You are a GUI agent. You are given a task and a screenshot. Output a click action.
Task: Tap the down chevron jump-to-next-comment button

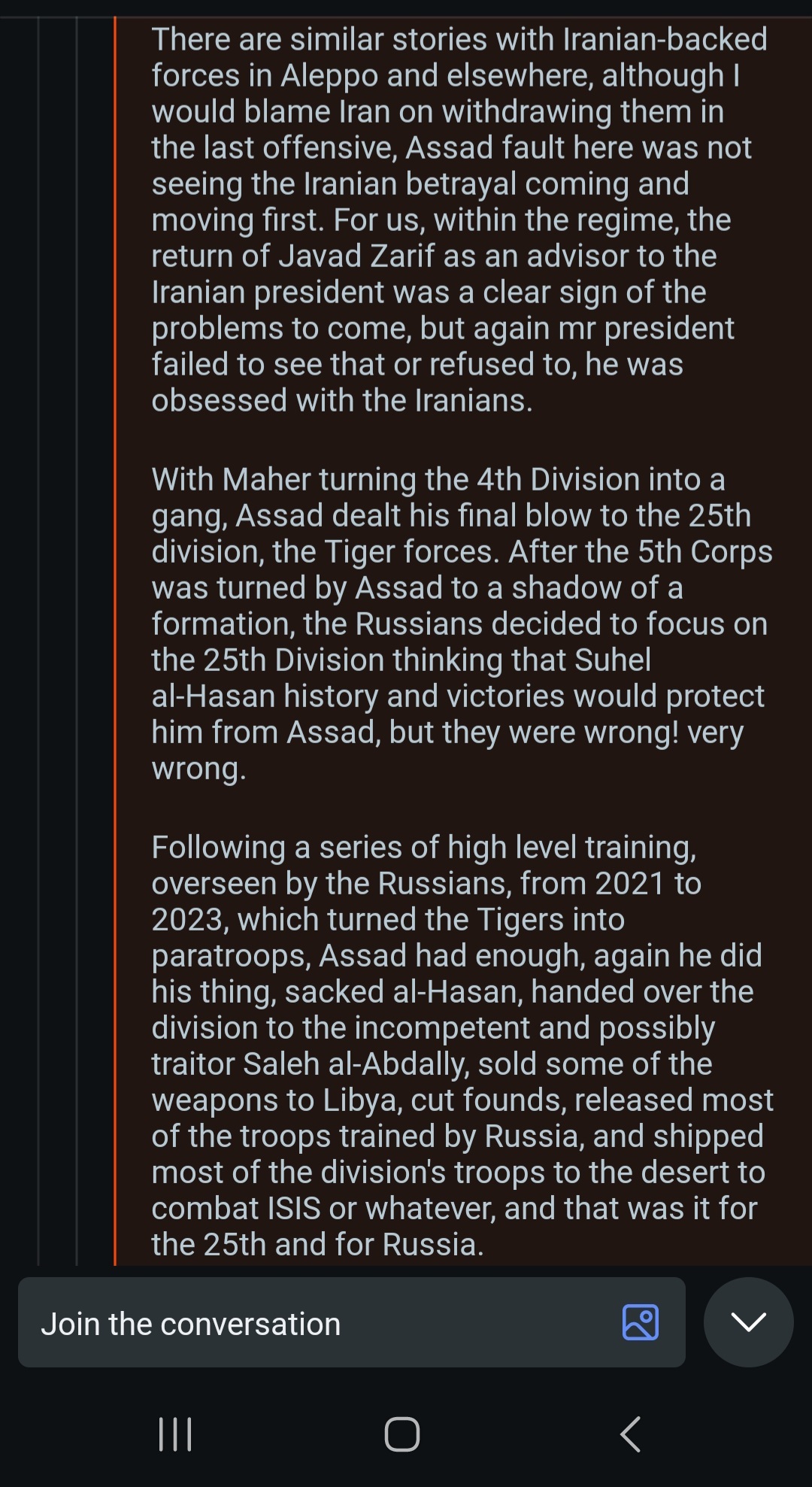pos(748,1322)
